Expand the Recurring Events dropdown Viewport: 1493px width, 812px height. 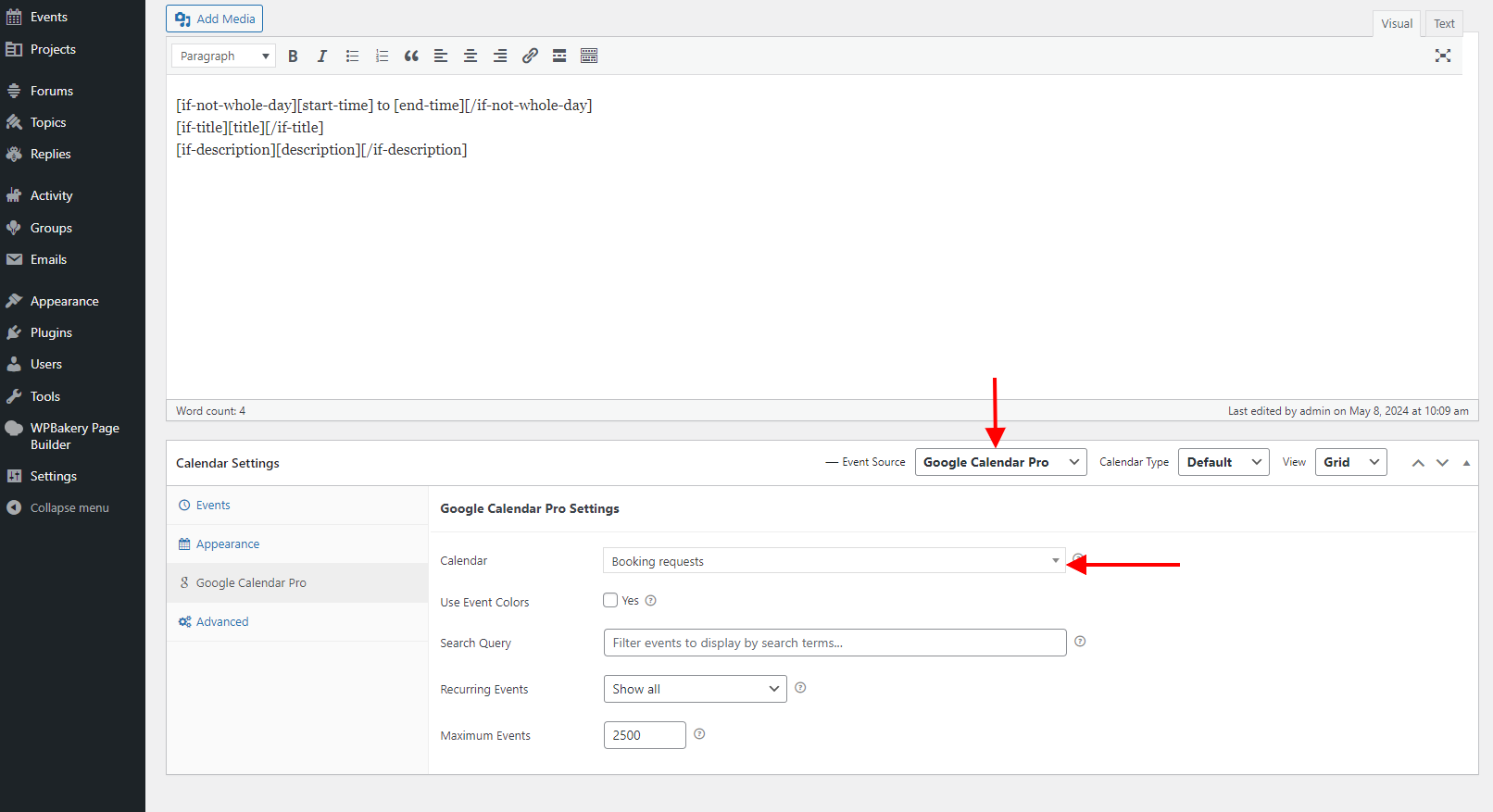pos(695,689)
